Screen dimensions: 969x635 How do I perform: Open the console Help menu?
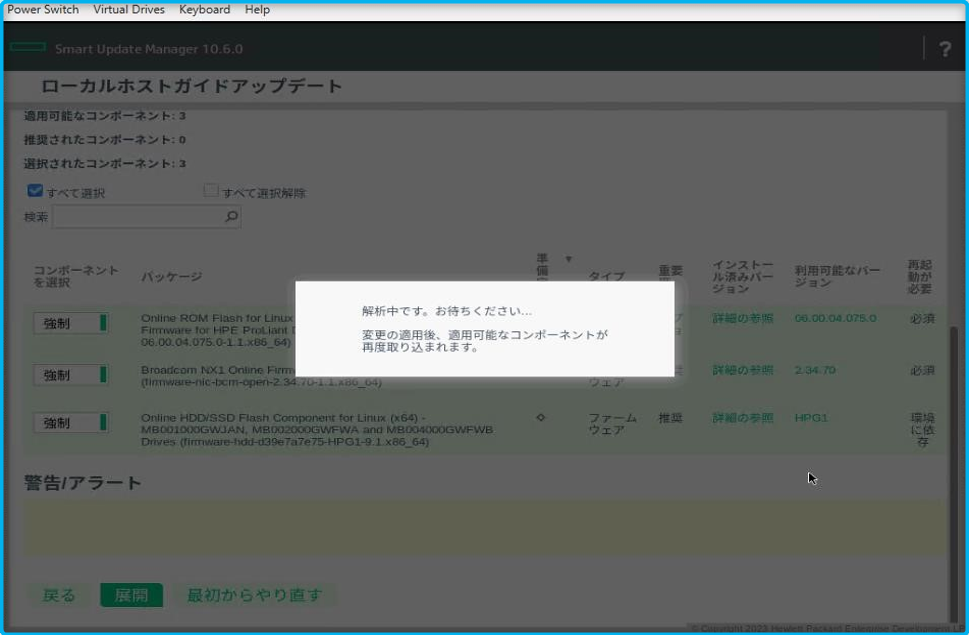[x=256, y=9]
